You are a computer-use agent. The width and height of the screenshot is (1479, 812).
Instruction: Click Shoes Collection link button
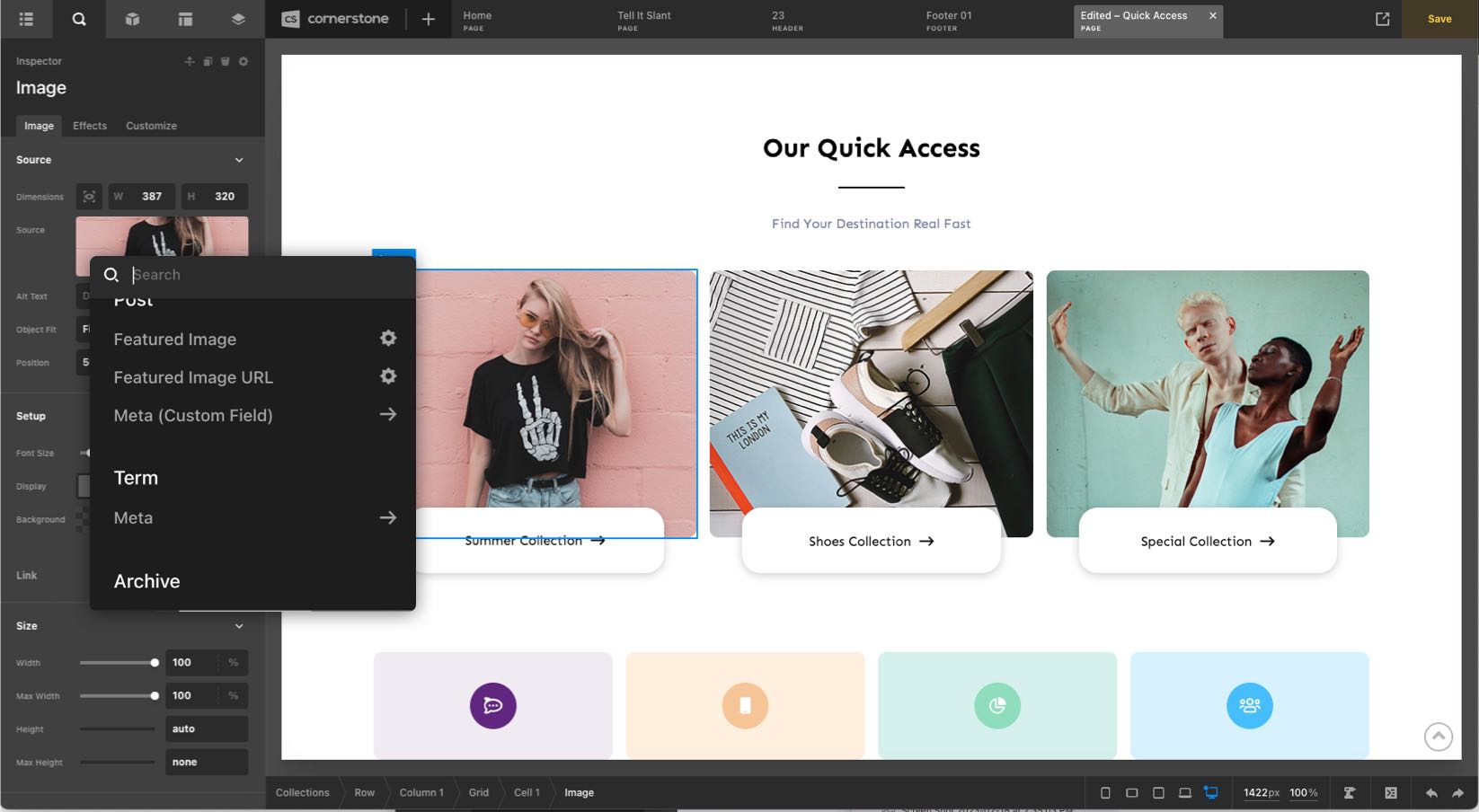(x=871, y=541)
